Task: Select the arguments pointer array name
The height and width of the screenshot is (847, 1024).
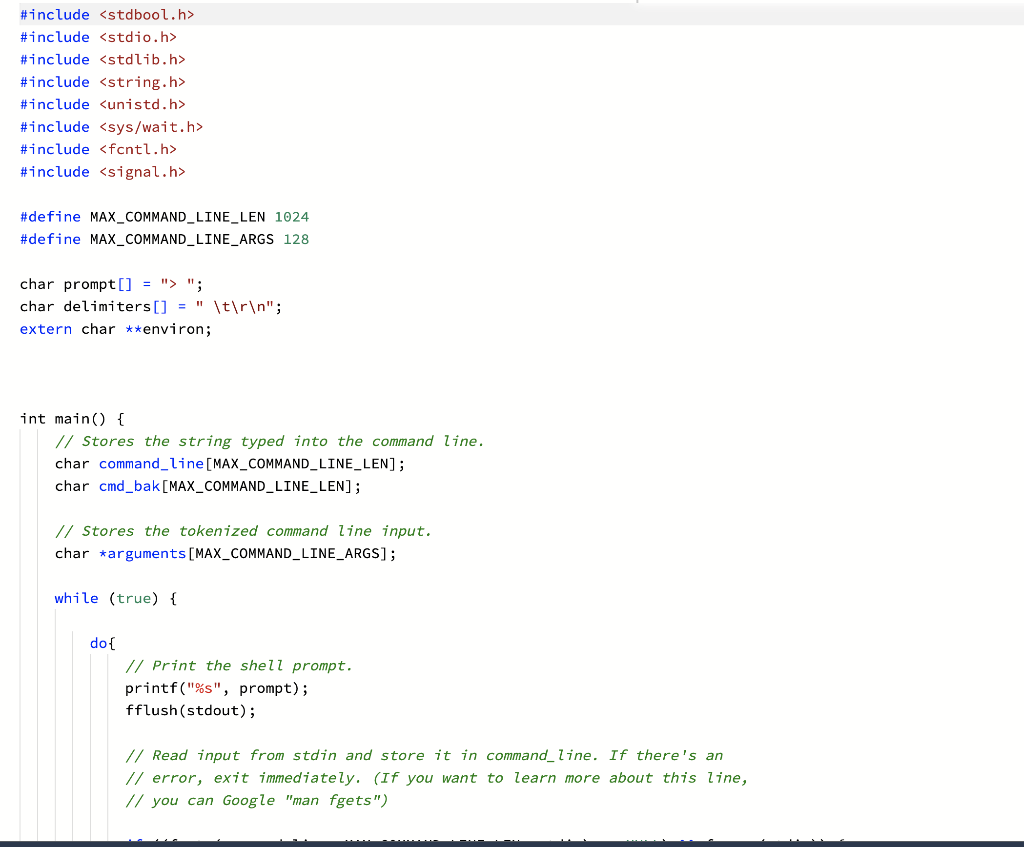Action: tap(148, 553)
